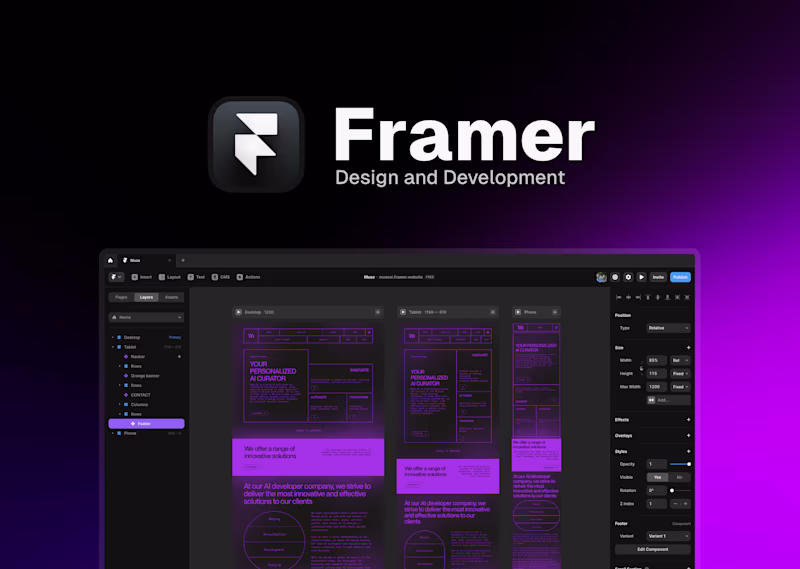Screen dimensions: 800x569
Task: Click the plus icon on the Navbar row
Action: point(179,357)
